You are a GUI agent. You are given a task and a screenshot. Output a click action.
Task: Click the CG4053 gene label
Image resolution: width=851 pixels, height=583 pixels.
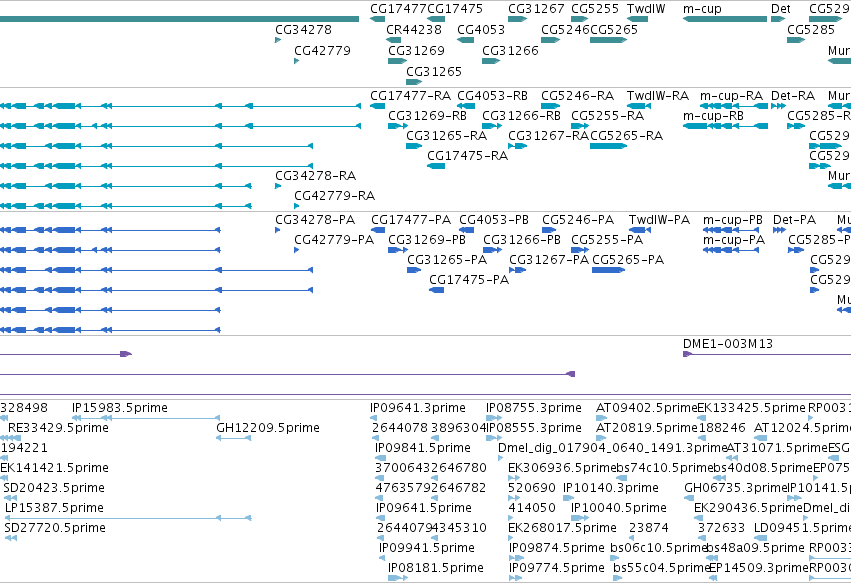[481, 30]
